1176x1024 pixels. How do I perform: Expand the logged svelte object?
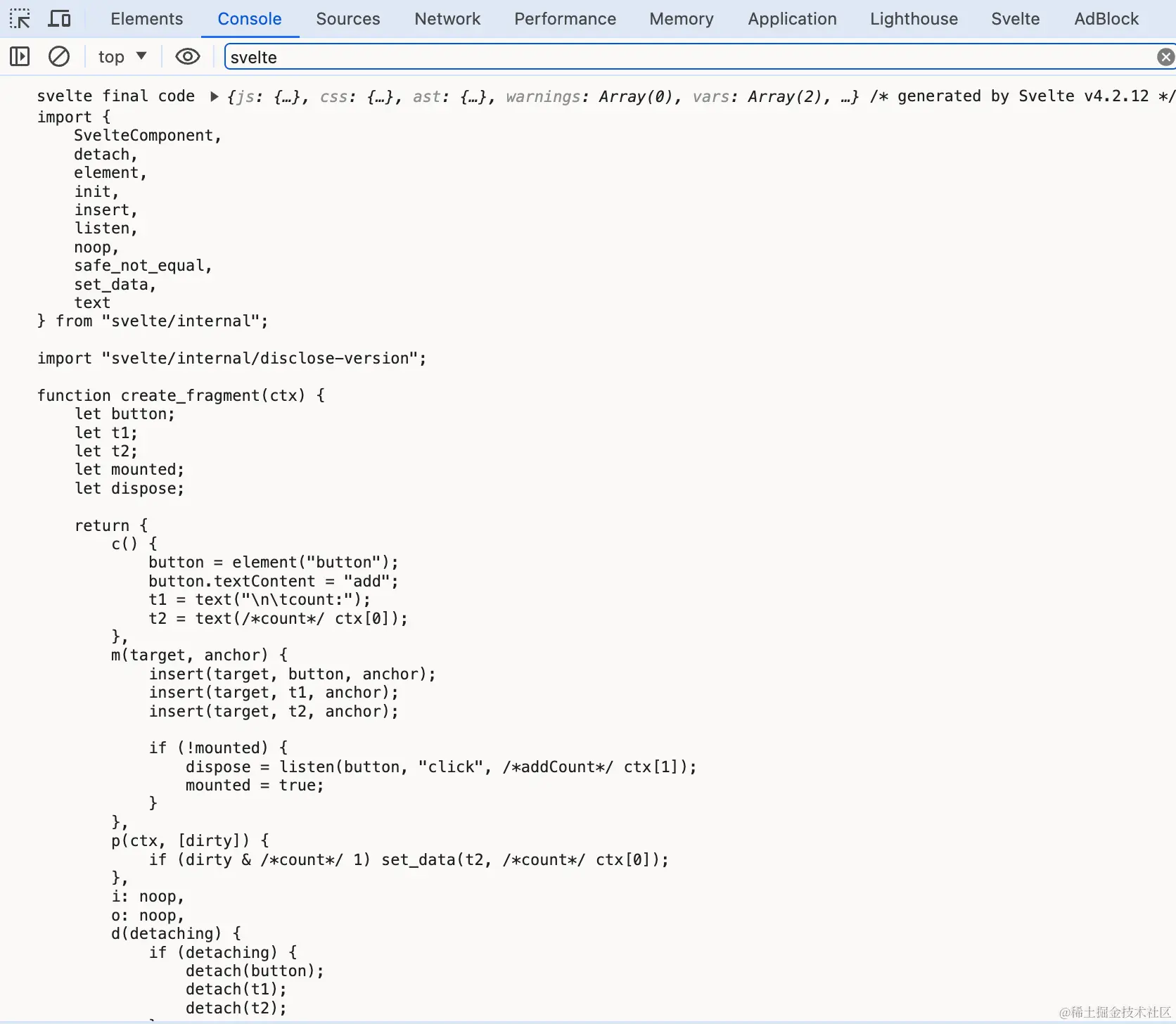tap(214, 96)
